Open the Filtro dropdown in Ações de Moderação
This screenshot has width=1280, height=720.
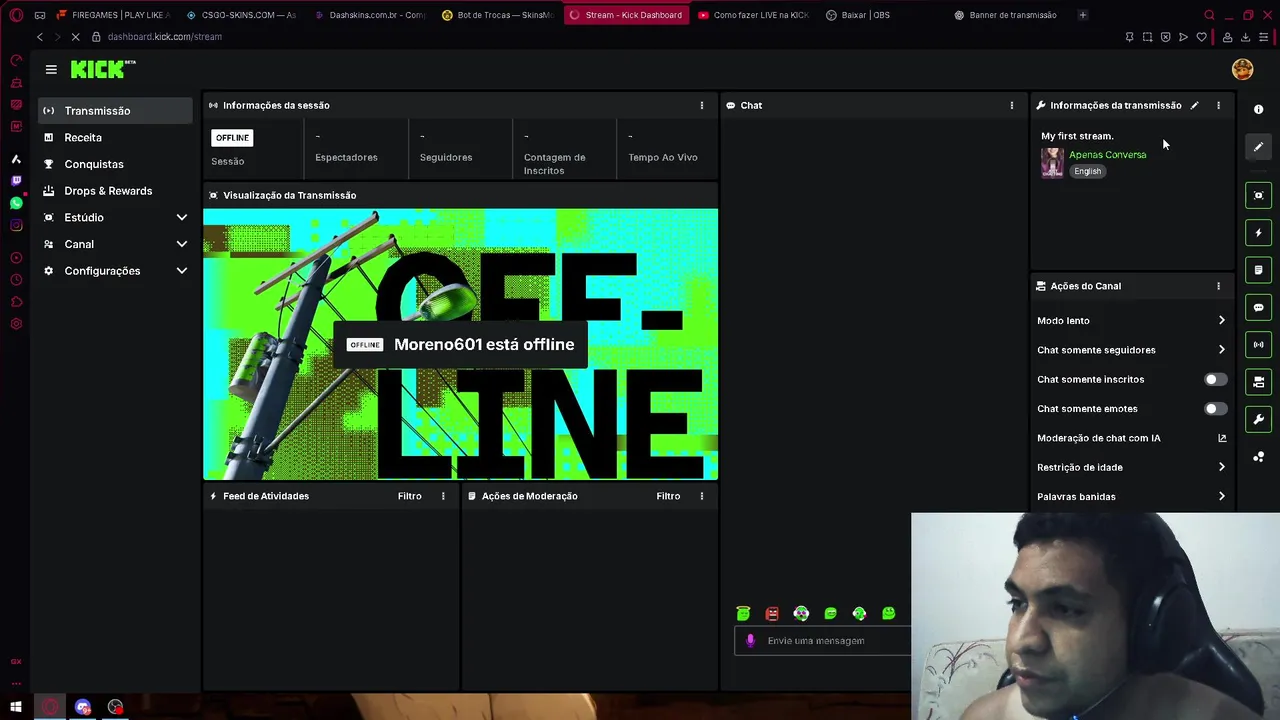(668, 496)
